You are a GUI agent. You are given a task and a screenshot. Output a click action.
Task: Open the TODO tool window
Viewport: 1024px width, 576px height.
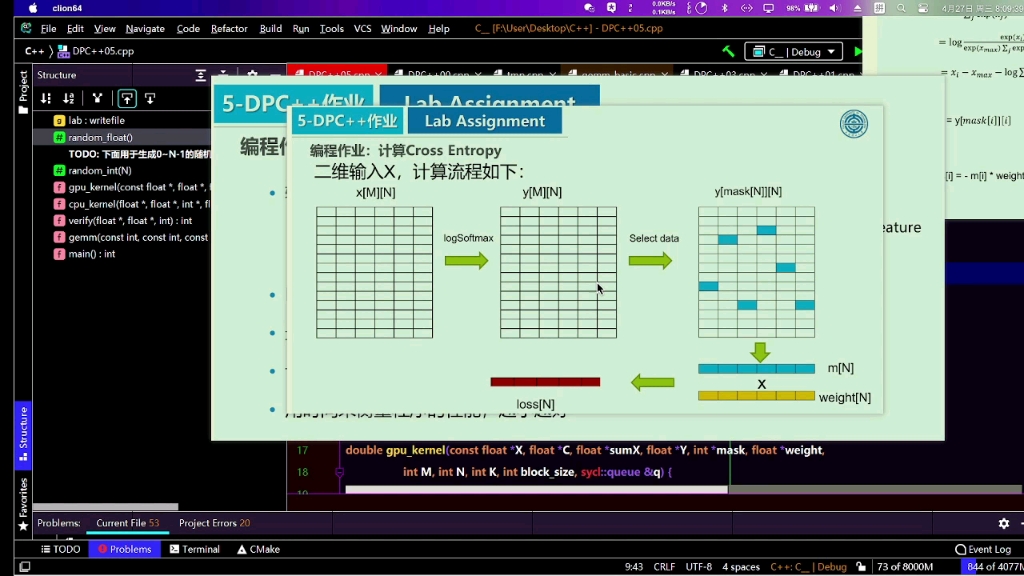click(61, 549)
